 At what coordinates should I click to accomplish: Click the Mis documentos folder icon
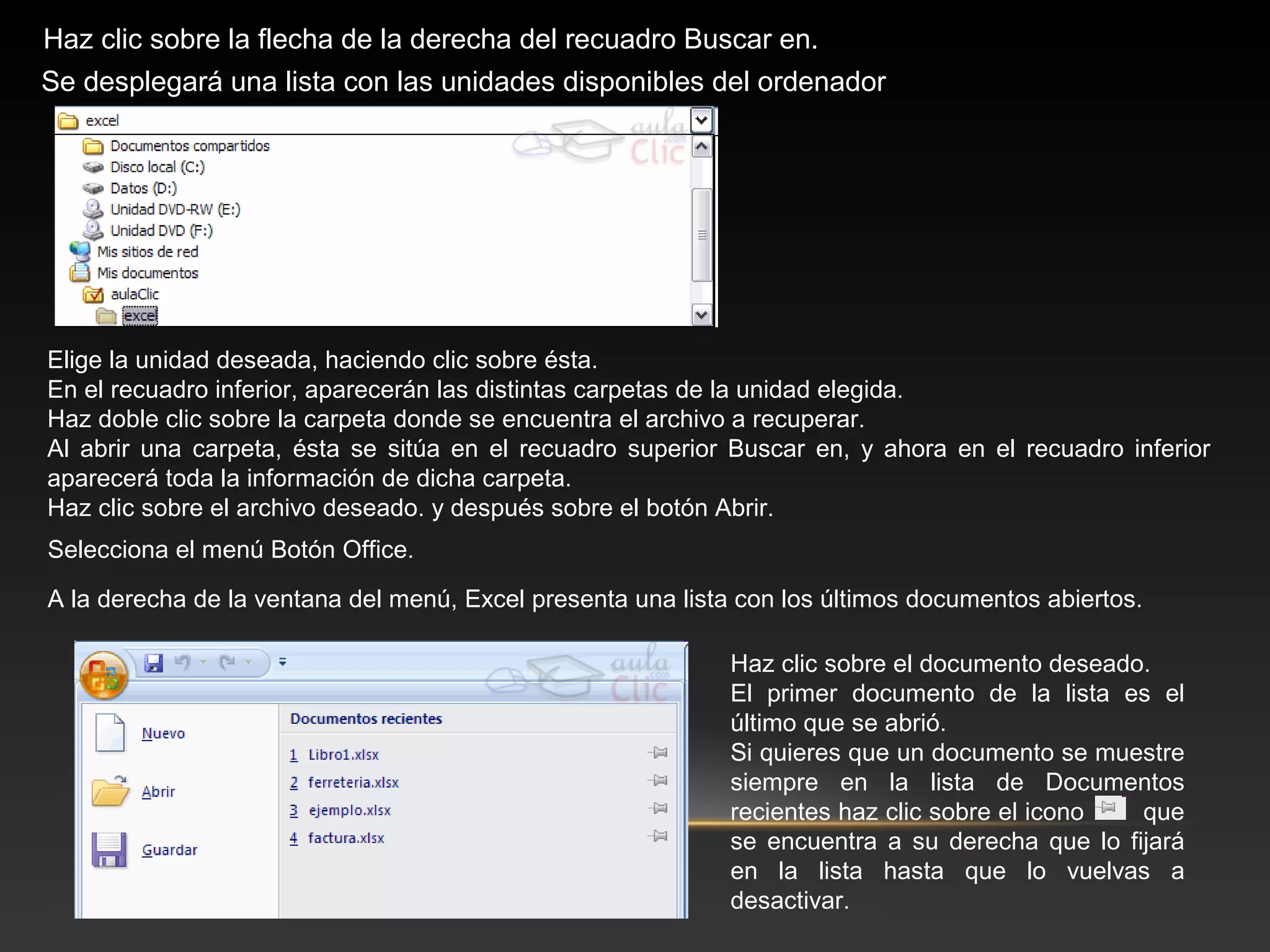[80, 272]
